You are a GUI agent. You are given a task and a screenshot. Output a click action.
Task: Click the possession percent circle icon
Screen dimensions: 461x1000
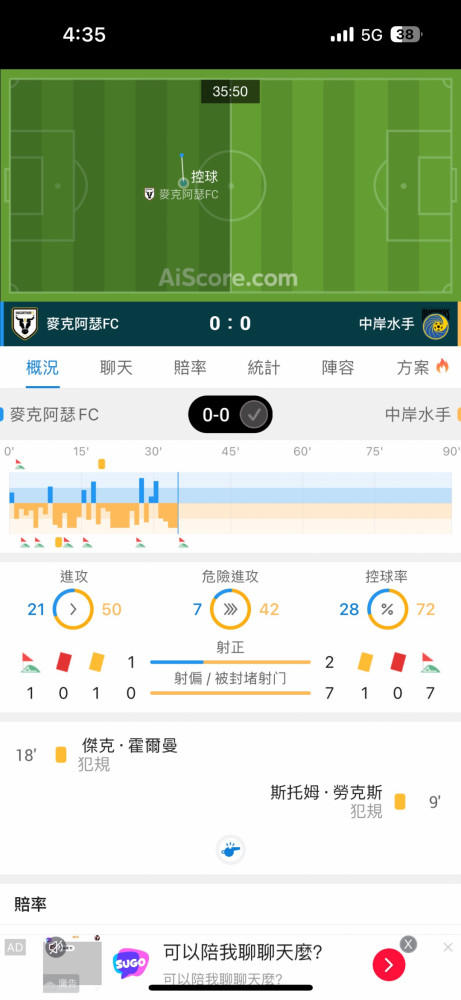(387, 609)
